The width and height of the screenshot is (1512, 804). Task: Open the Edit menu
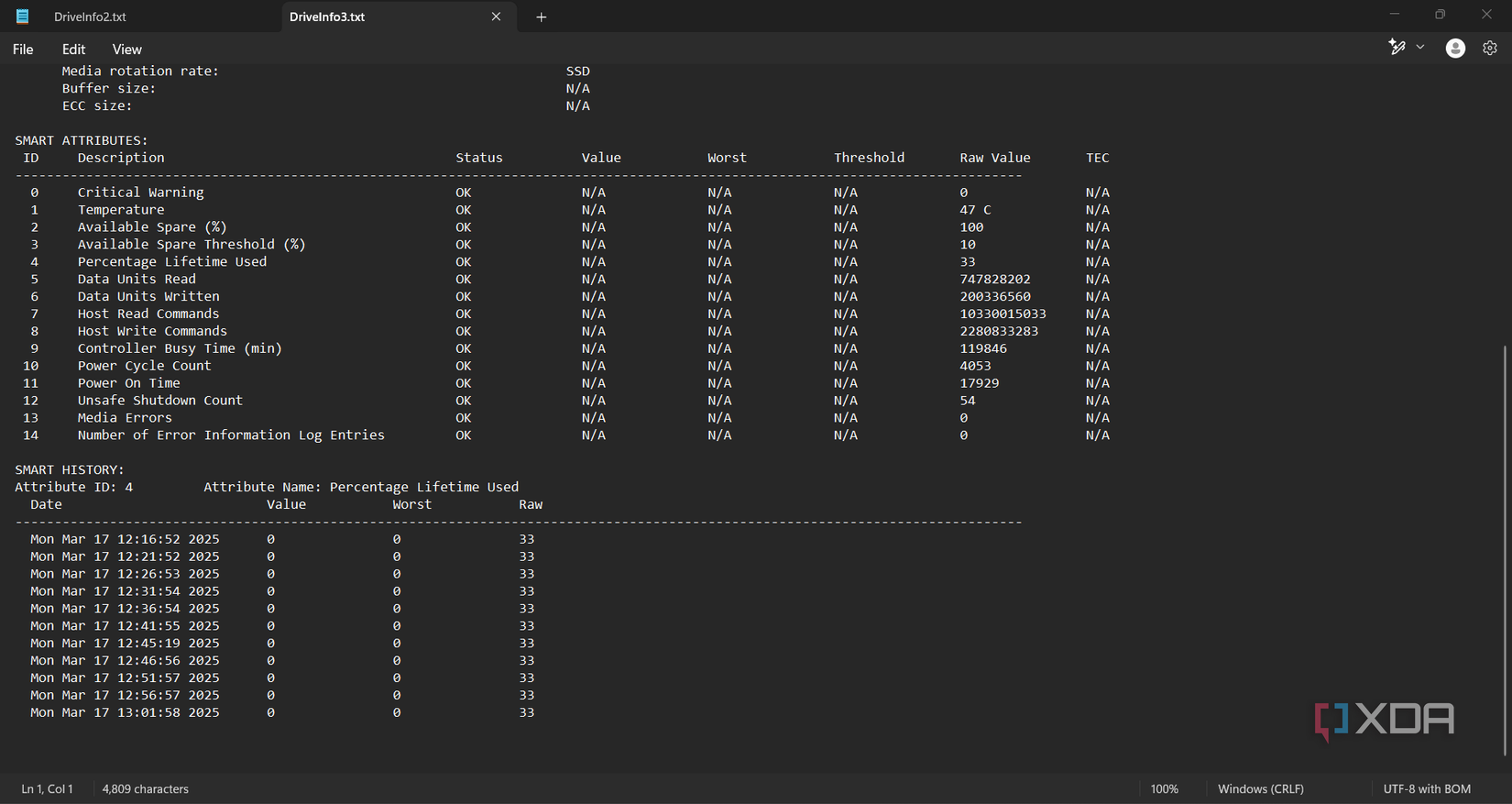coord(73,50)
